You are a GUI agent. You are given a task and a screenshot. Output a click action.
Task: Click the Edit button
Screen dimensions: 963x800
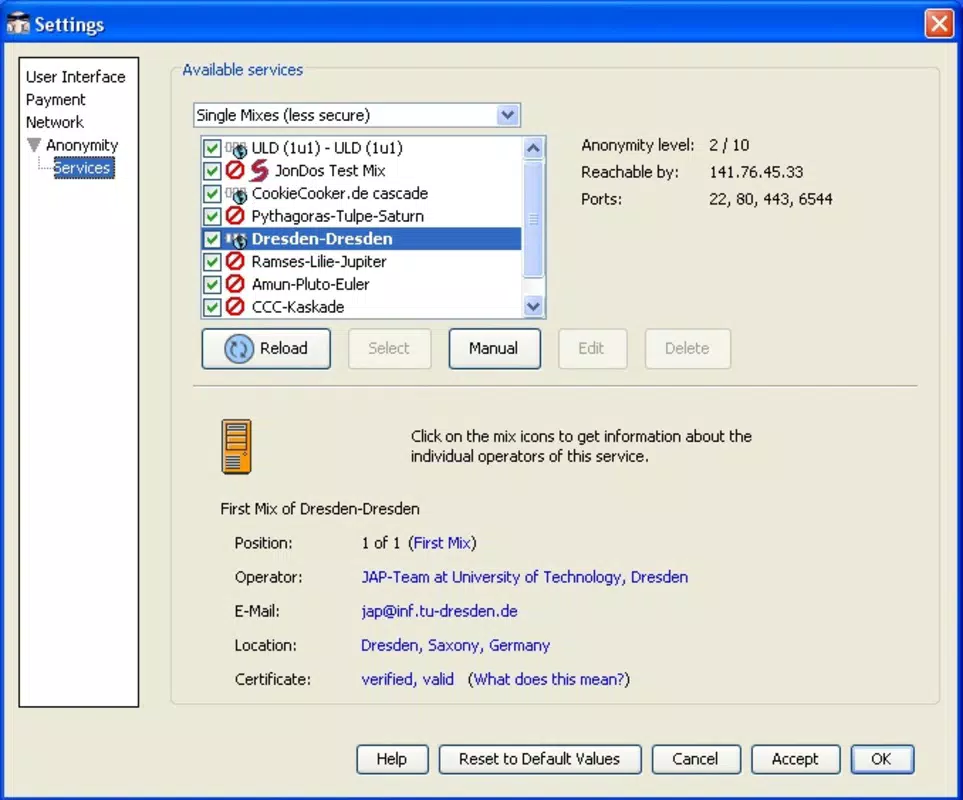coord(592,348)
